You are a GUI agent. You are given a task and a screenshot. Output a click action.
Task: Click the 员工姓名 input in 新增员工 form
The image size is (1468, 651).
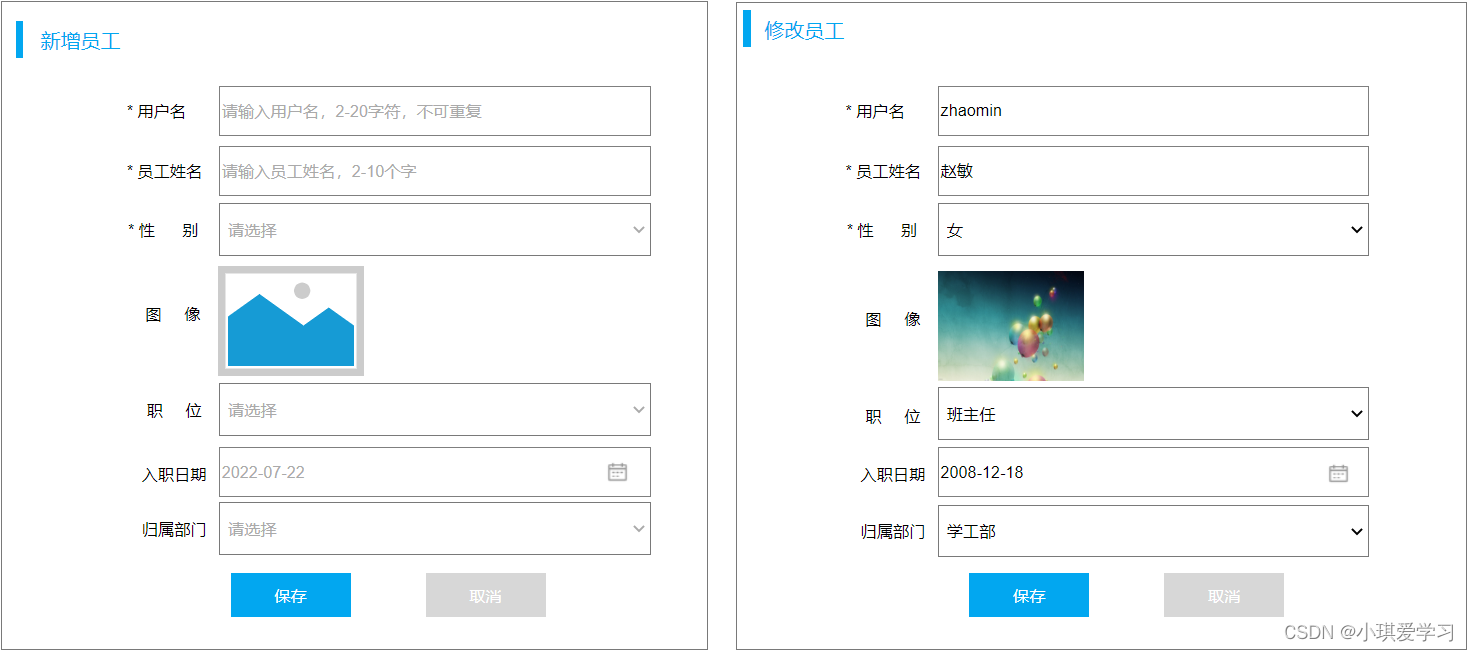tap(434, 170)
